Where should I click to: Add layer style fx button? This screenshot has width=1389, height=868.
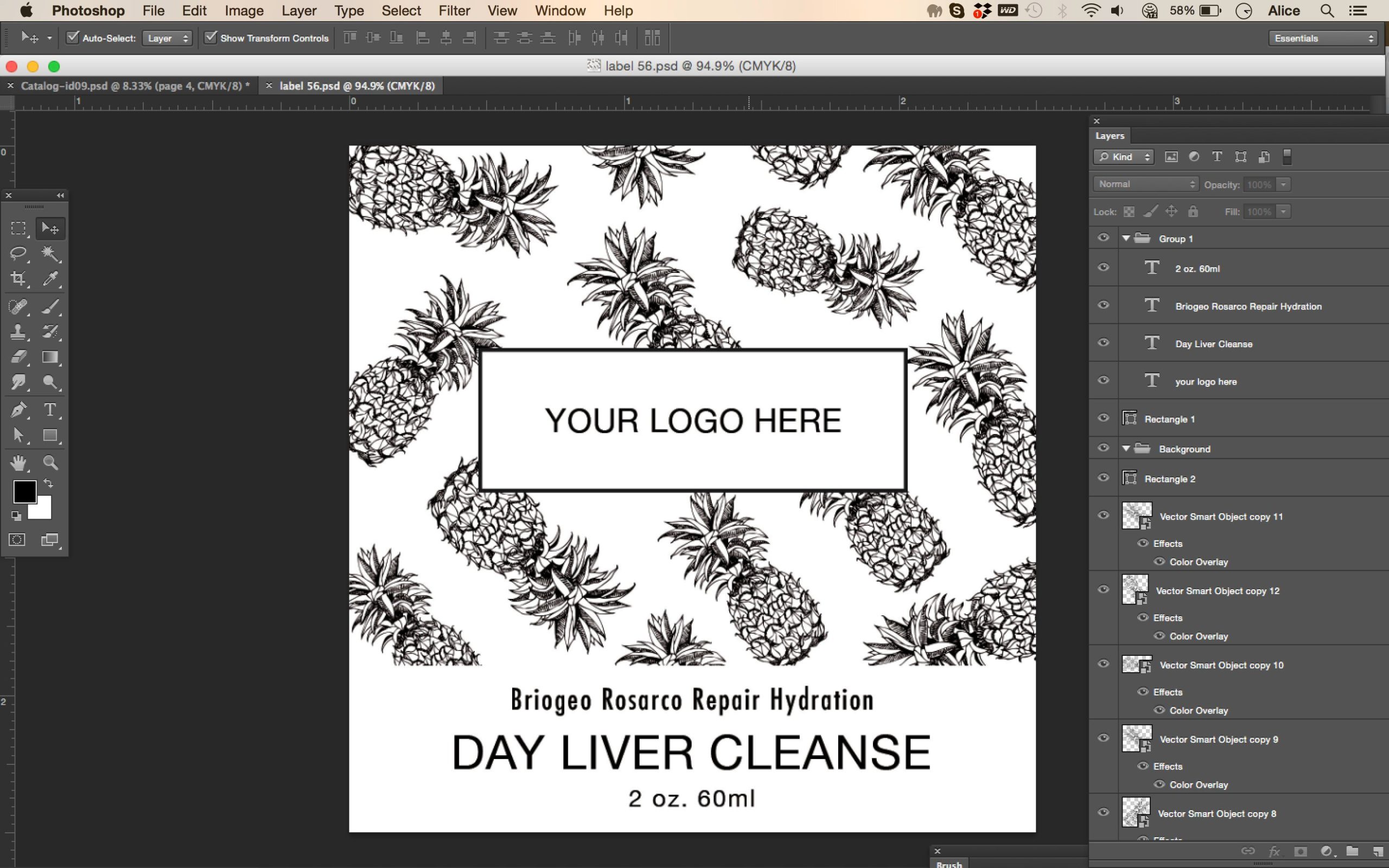[1273, 851]
